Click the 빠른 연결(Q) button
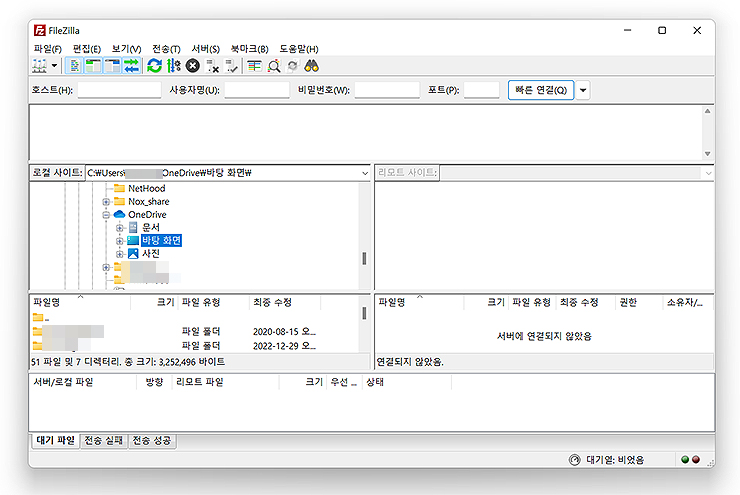The image size is (740, 495). 541,90
